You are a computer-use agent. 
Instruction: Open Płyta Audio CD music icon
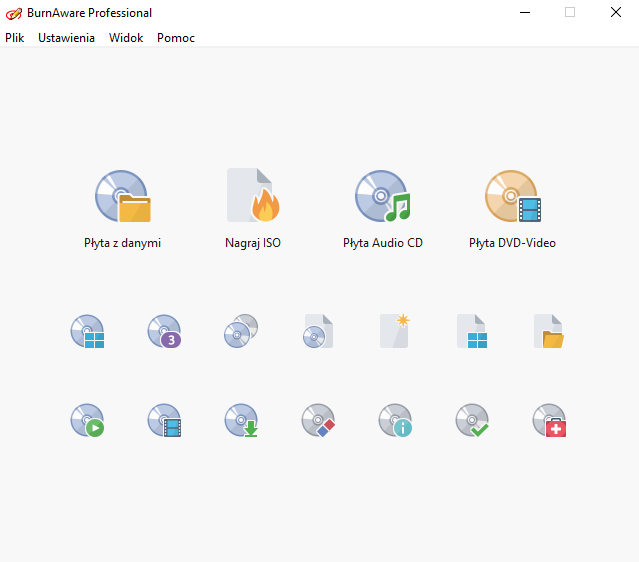coord(383,196)
